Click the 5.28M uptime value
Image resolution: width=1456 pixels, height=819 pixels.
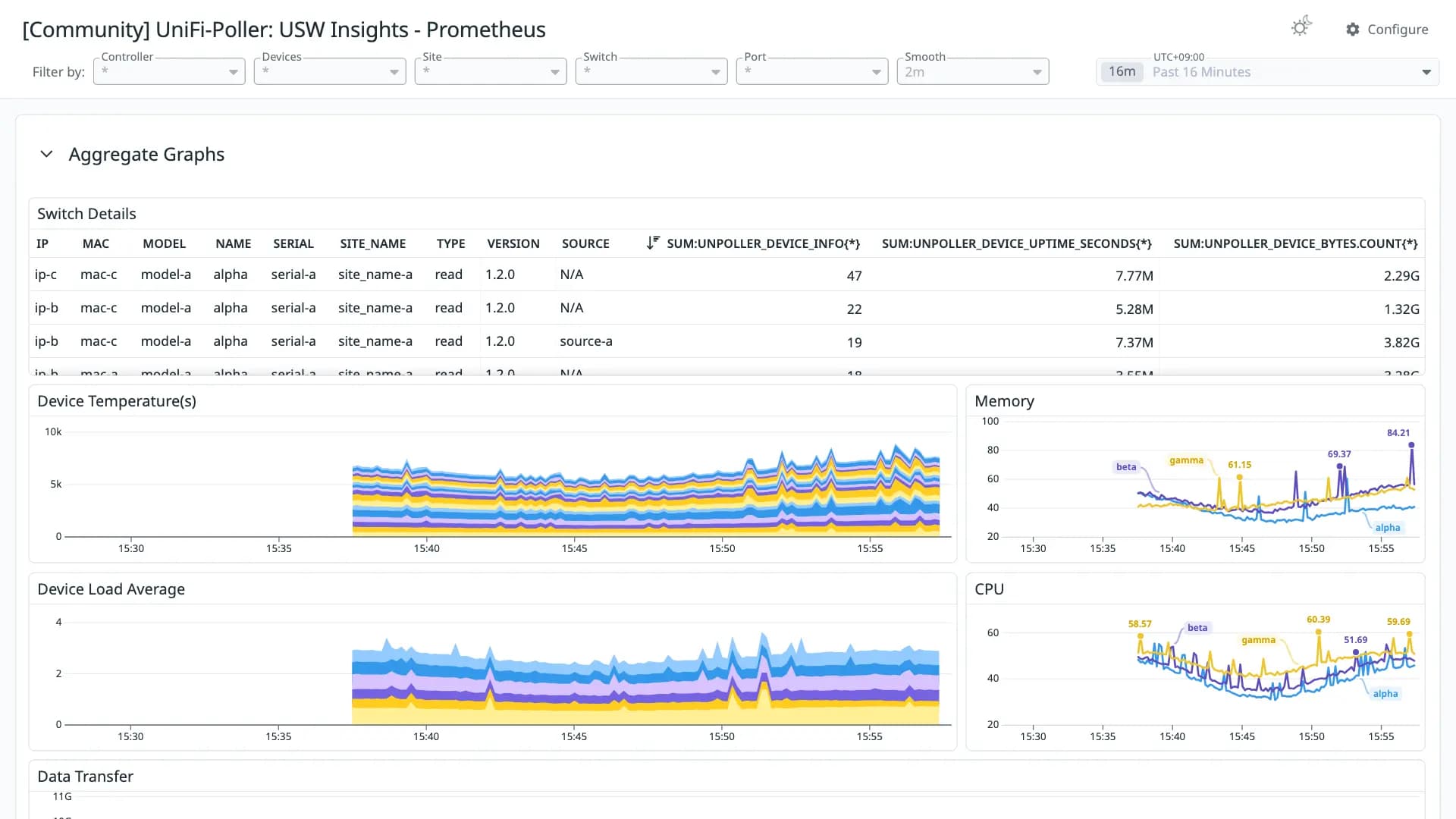coord(1134,309)
